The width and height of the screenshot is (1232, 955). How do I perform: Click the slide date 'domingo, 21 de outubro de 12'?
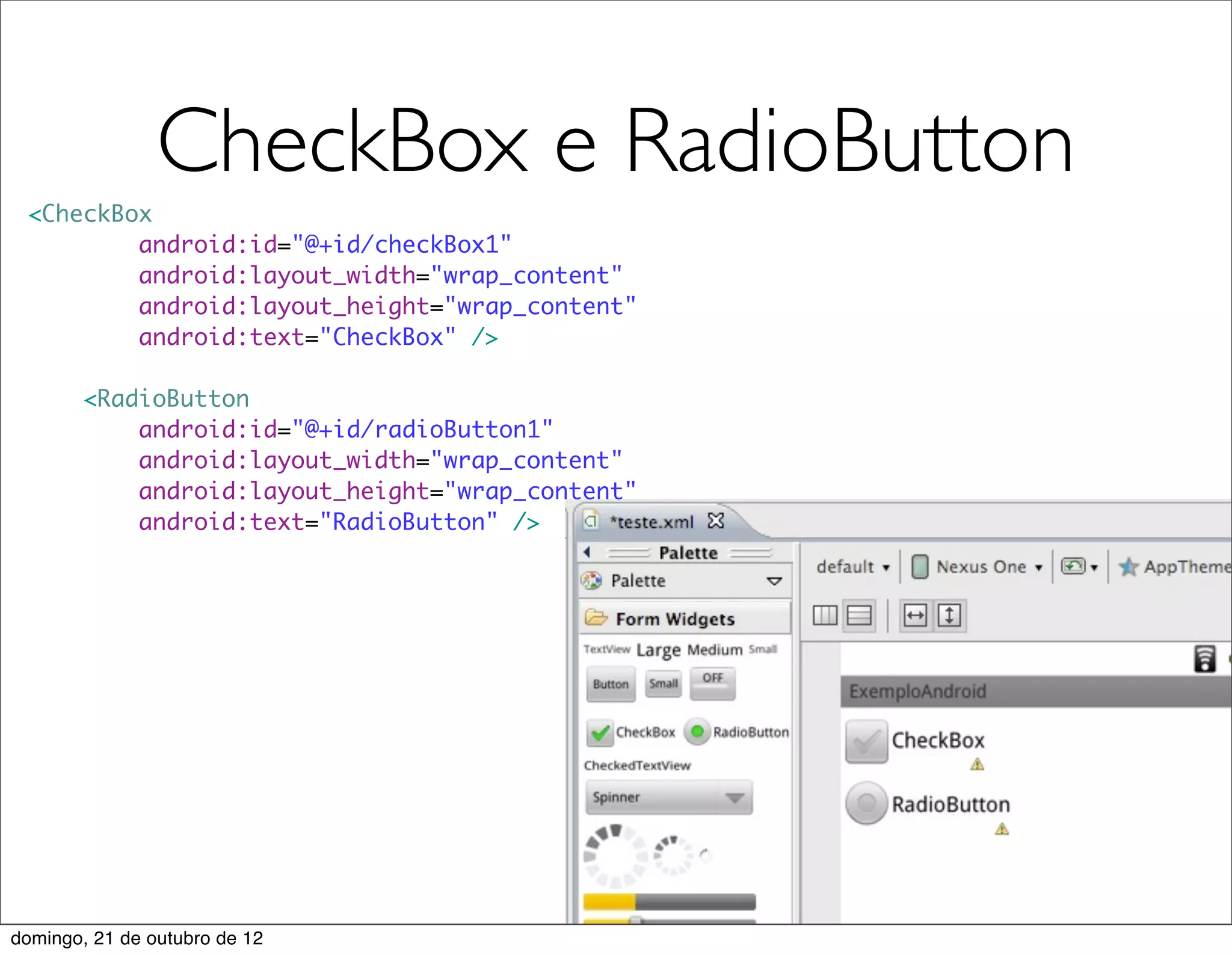point(137,939)
